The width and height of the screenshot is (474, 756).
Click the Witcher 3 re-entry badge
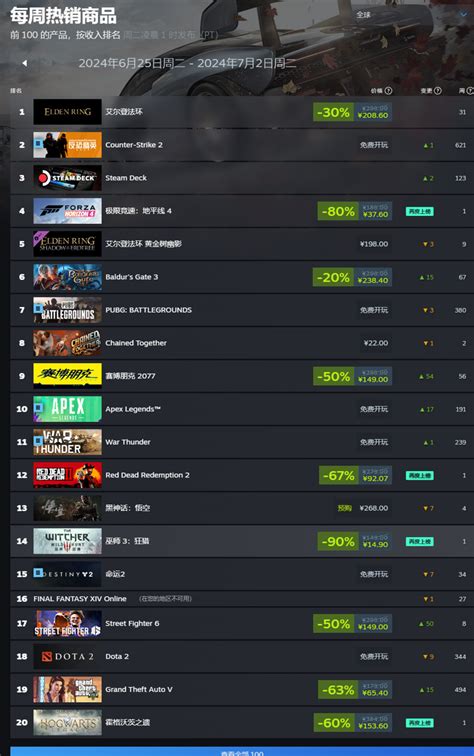(x=420, y=541)
